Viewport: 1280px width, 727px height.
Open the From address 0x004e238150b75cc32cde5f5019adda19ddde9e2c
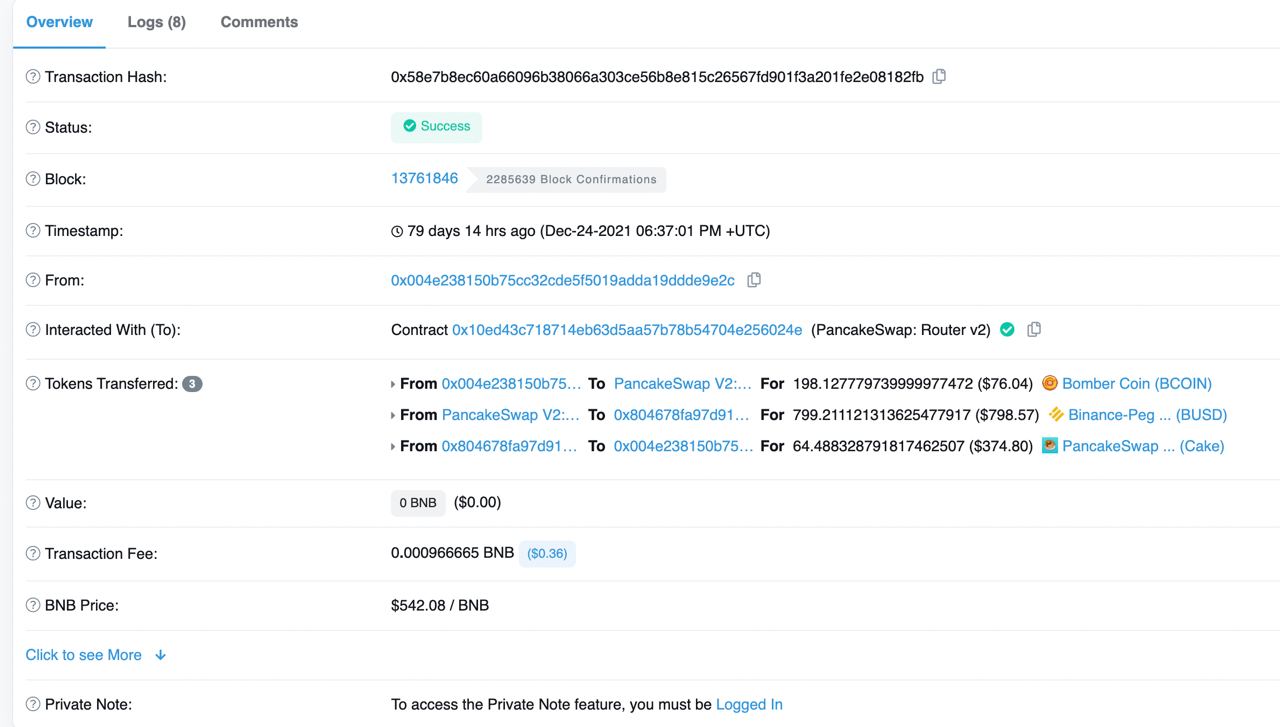click(x=563, y=280)
